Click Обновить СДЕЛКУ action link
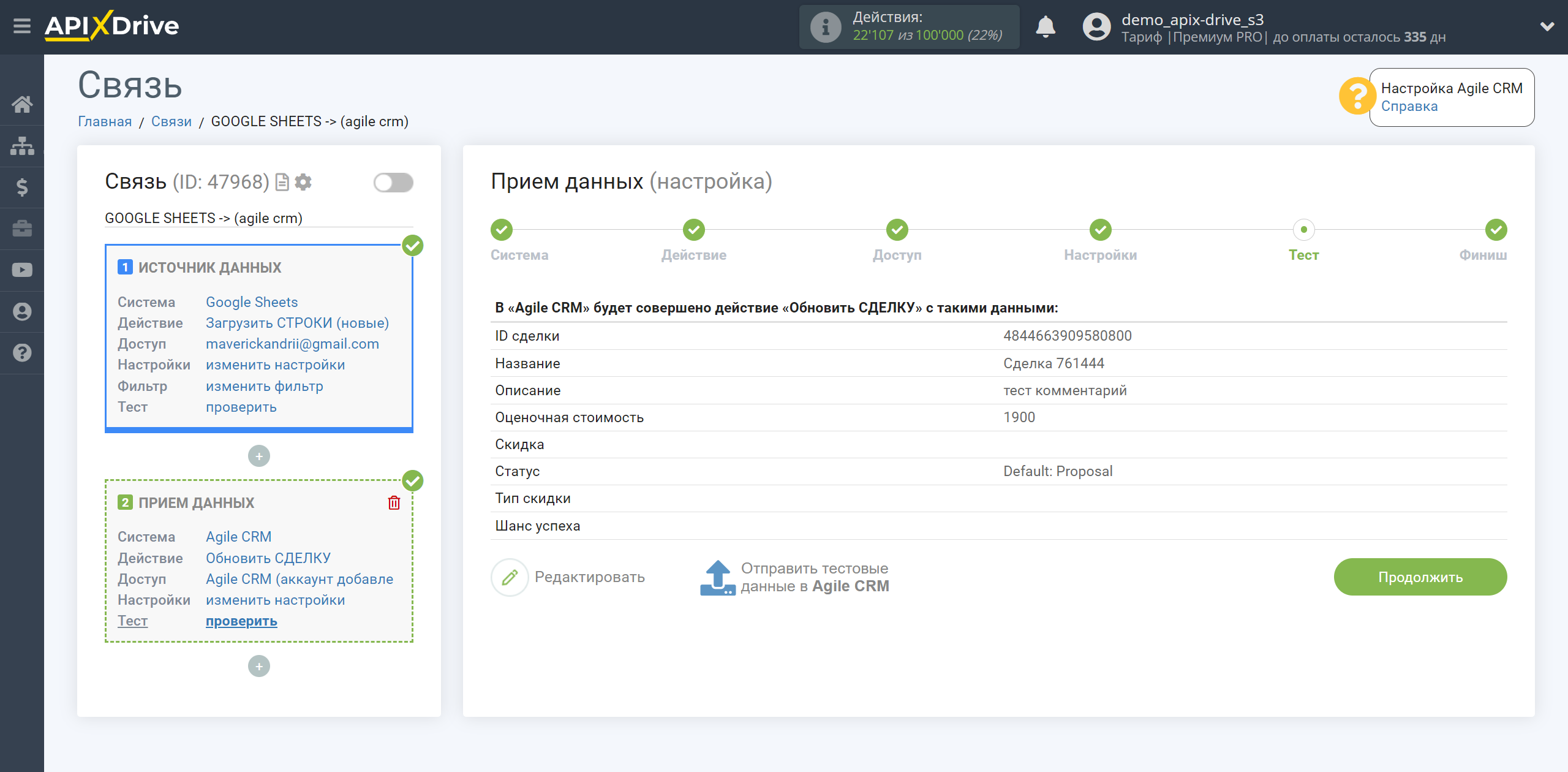This screenshot has height=772, width=1568. click(268, 558)
